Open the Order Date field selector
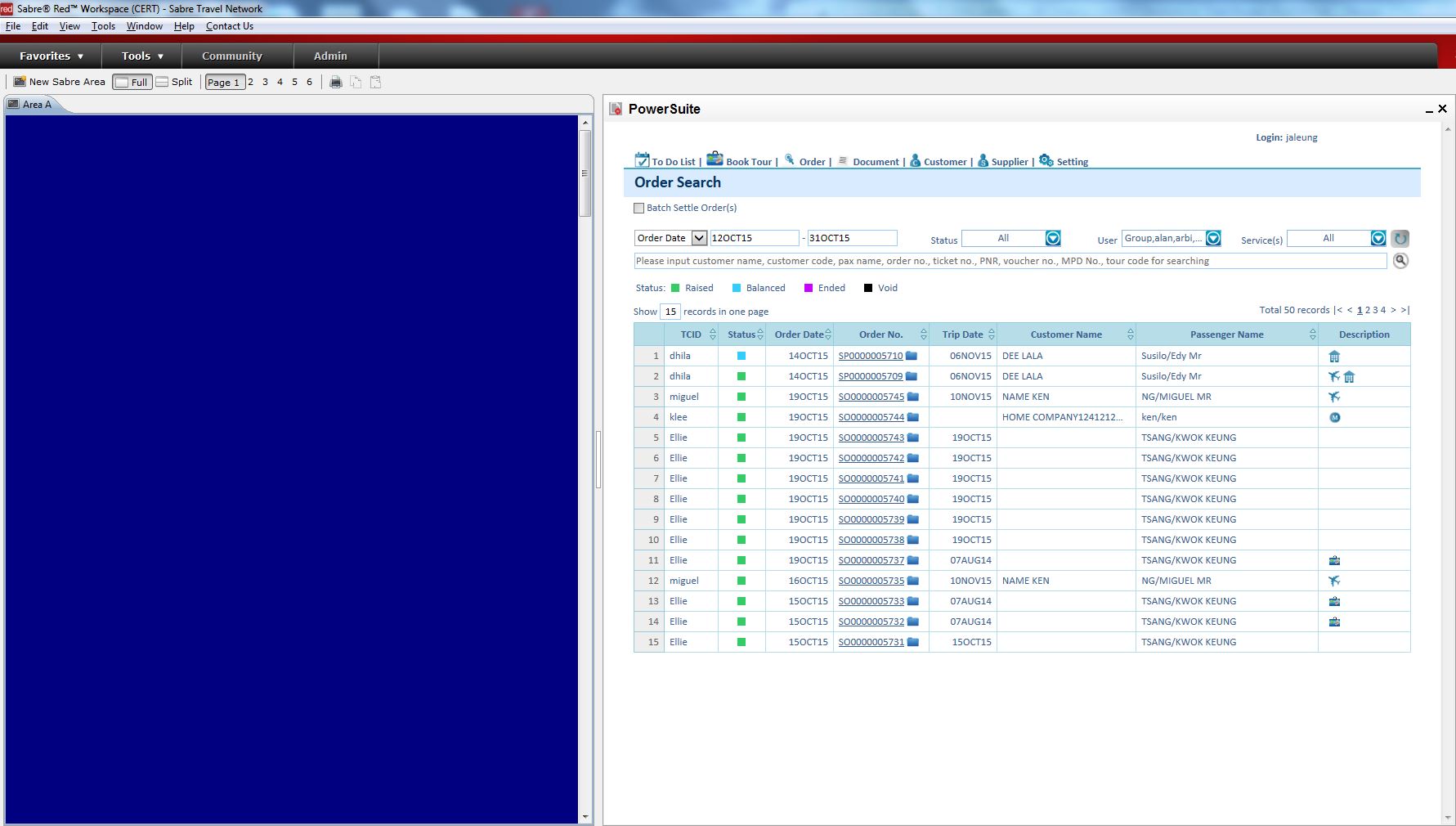 coord(697,237)
